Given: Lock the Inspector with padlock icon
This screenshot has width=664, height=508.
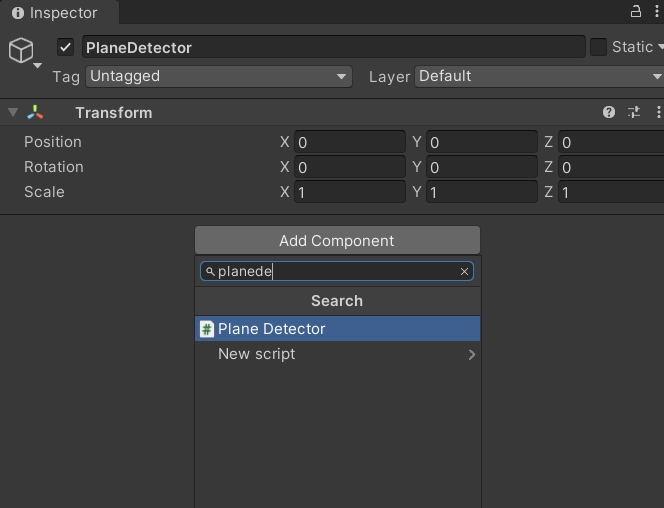Looking at the screenshot, I should coord(635,12).
